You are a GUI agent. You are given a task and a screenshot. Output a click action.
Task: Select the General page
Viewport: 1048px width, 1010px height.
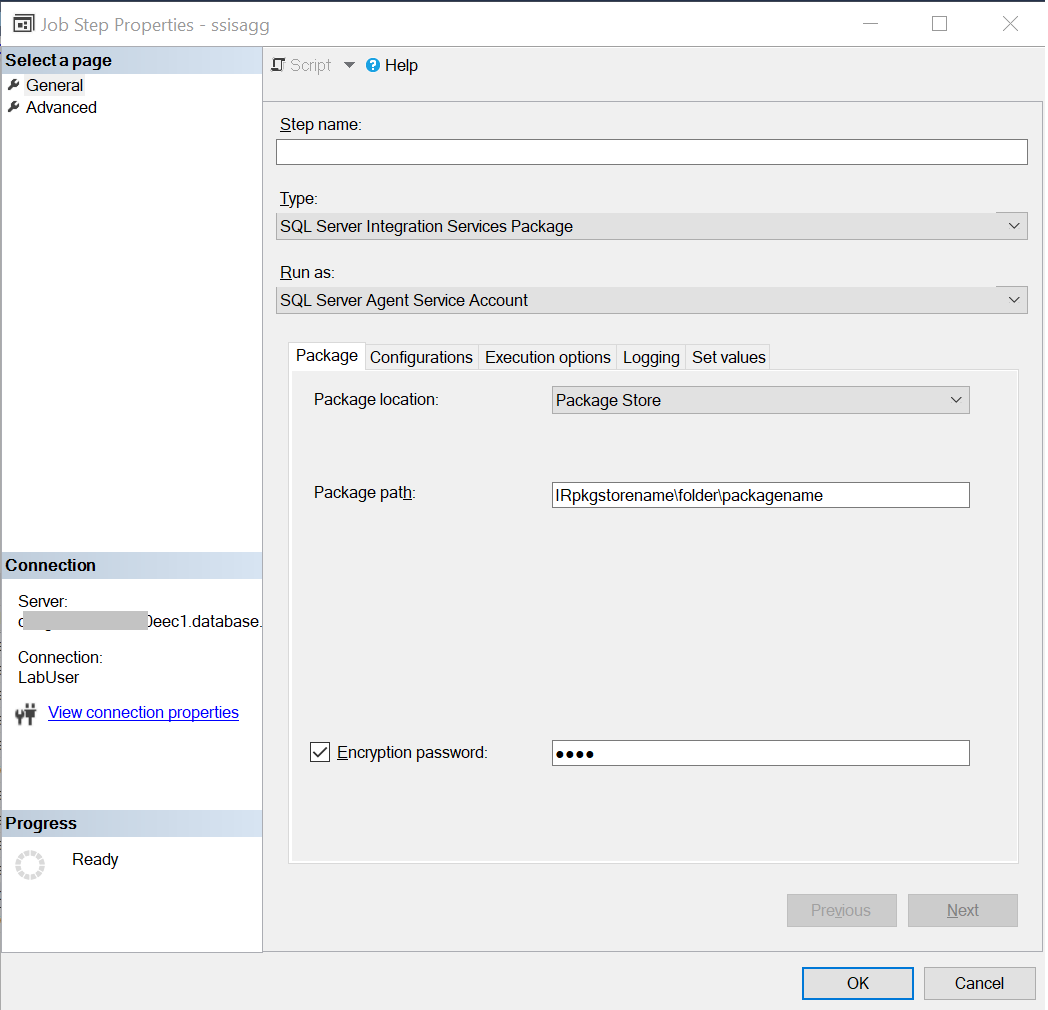click(x=54, y=86)
